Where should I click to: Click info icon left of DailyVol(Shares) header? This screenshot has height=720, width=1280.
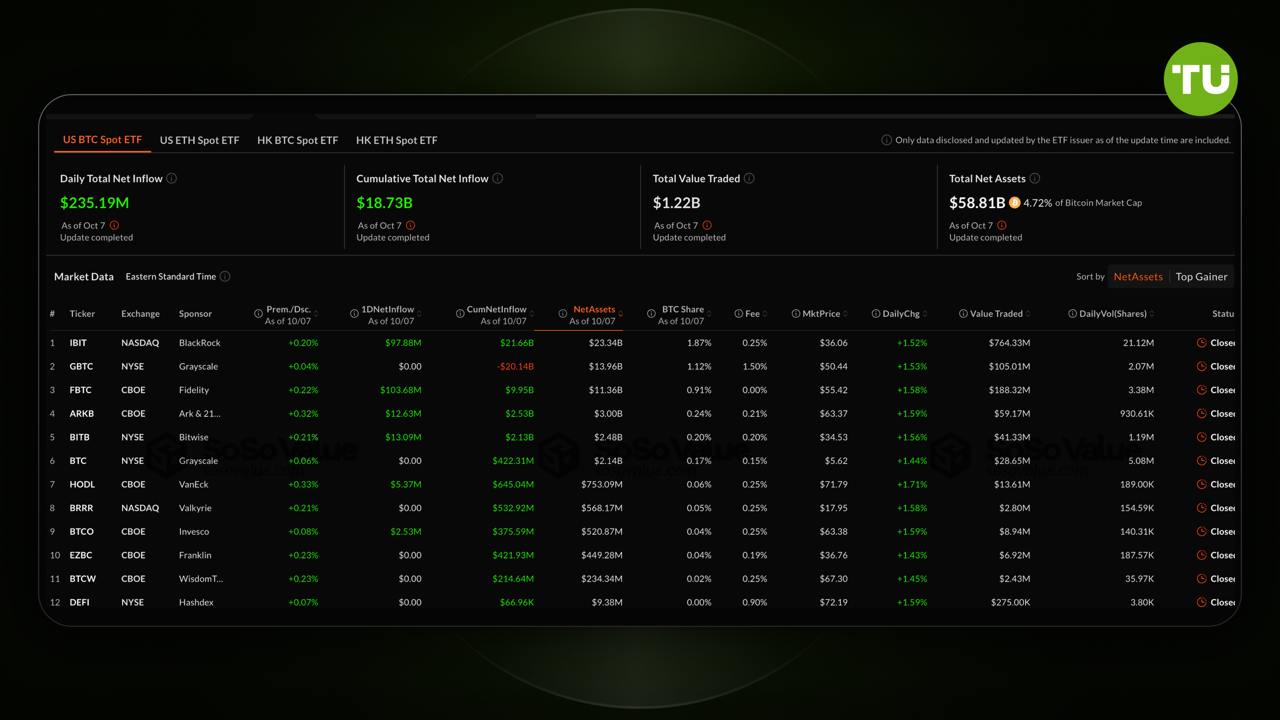pyautogui.click(x=1072, y=314)
